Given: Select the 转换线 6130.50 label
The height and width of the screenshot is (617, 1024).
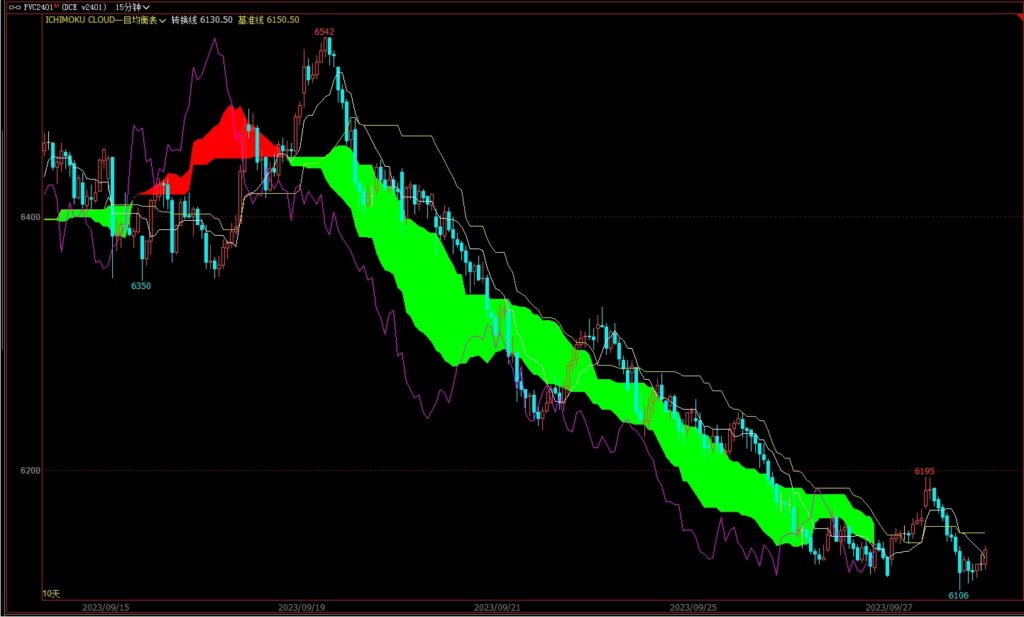Looking at the screenshot, I should [200, 19].
